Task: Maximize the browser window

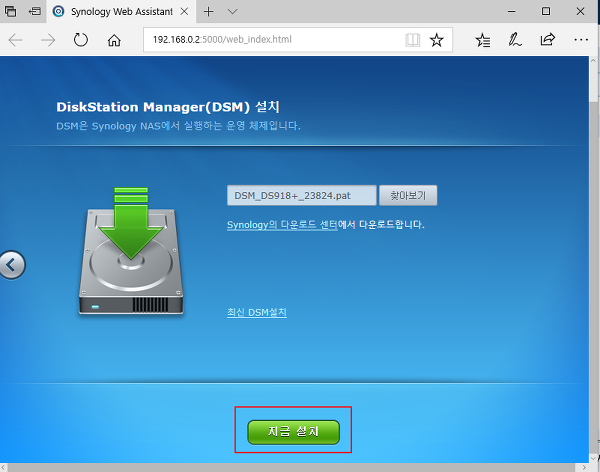Action: [546, 11]
